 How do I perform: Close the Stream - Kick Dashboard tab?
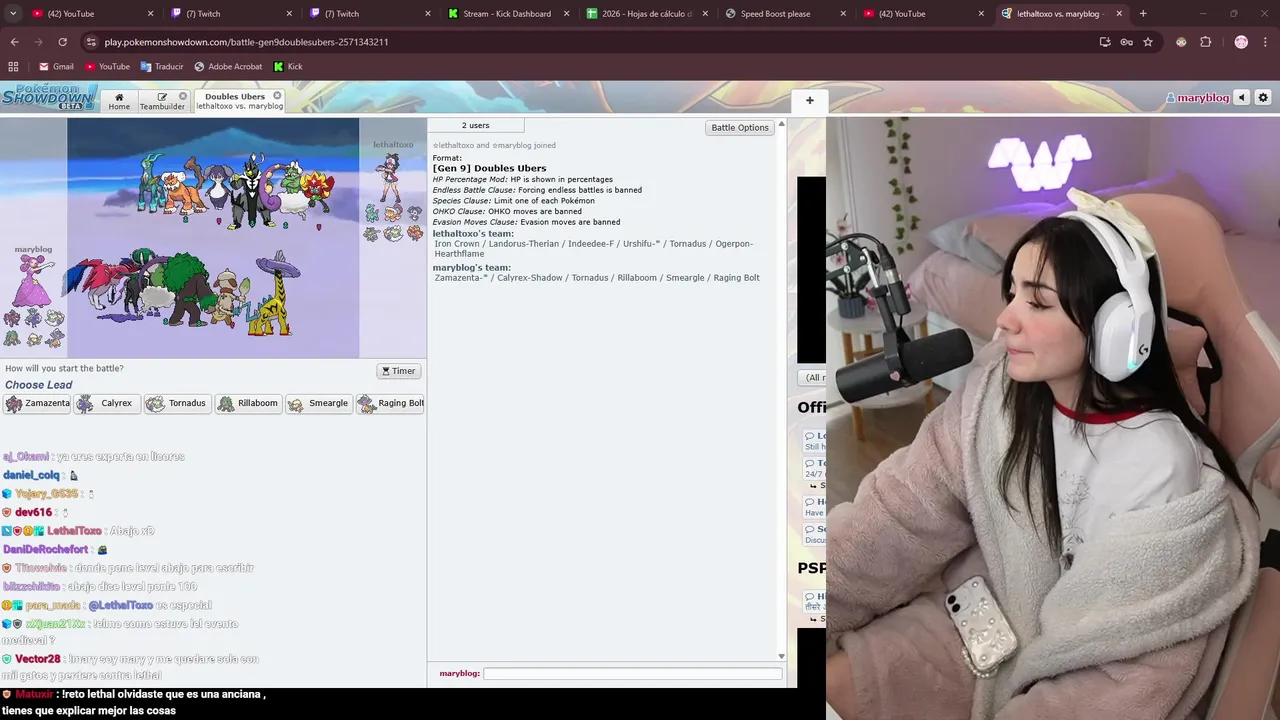pyautogui.click(x=567, y=14)
